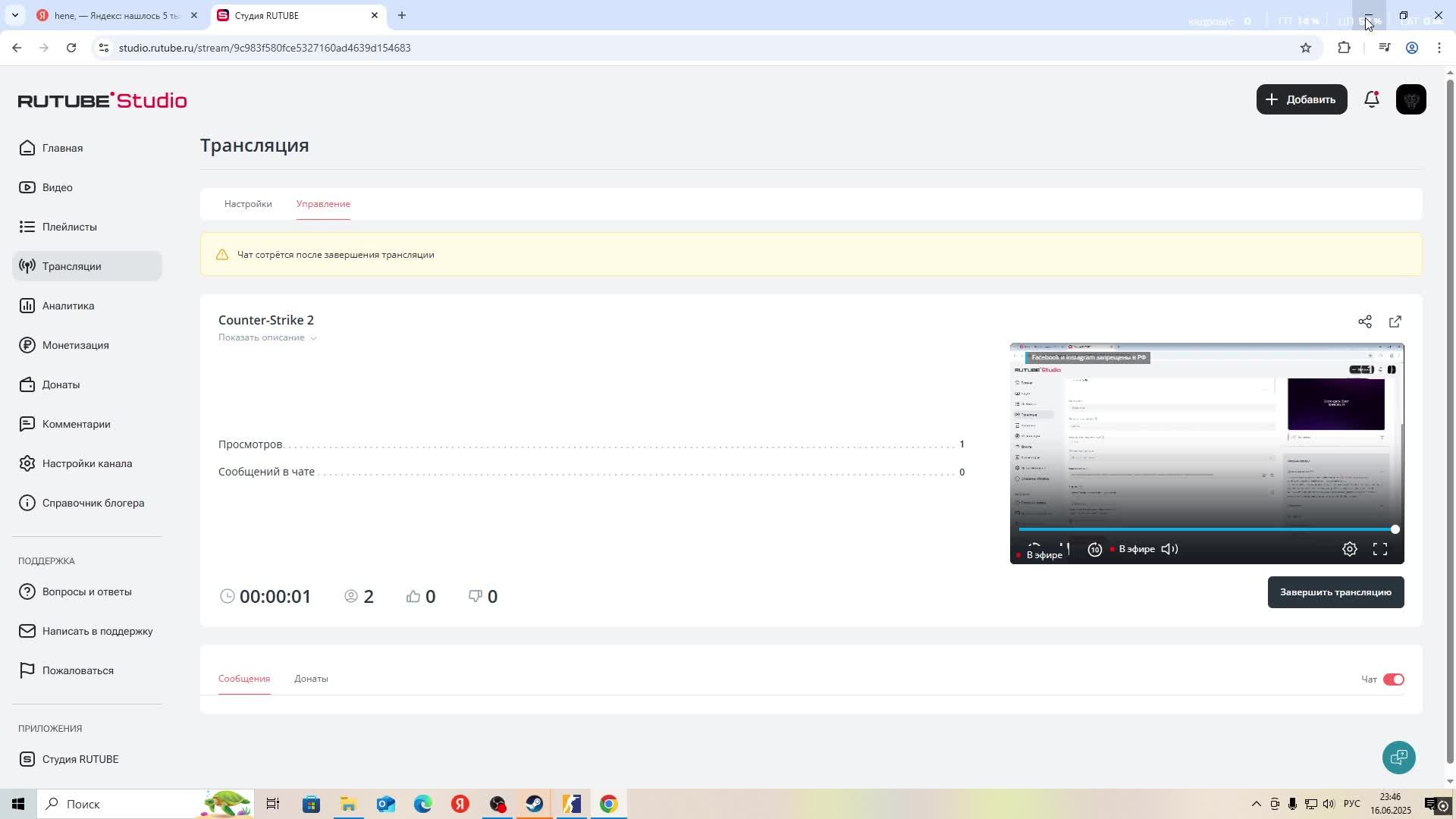Open a new browser tab
The width and height of the screenshot is (1456, 819).
point(402,15)
